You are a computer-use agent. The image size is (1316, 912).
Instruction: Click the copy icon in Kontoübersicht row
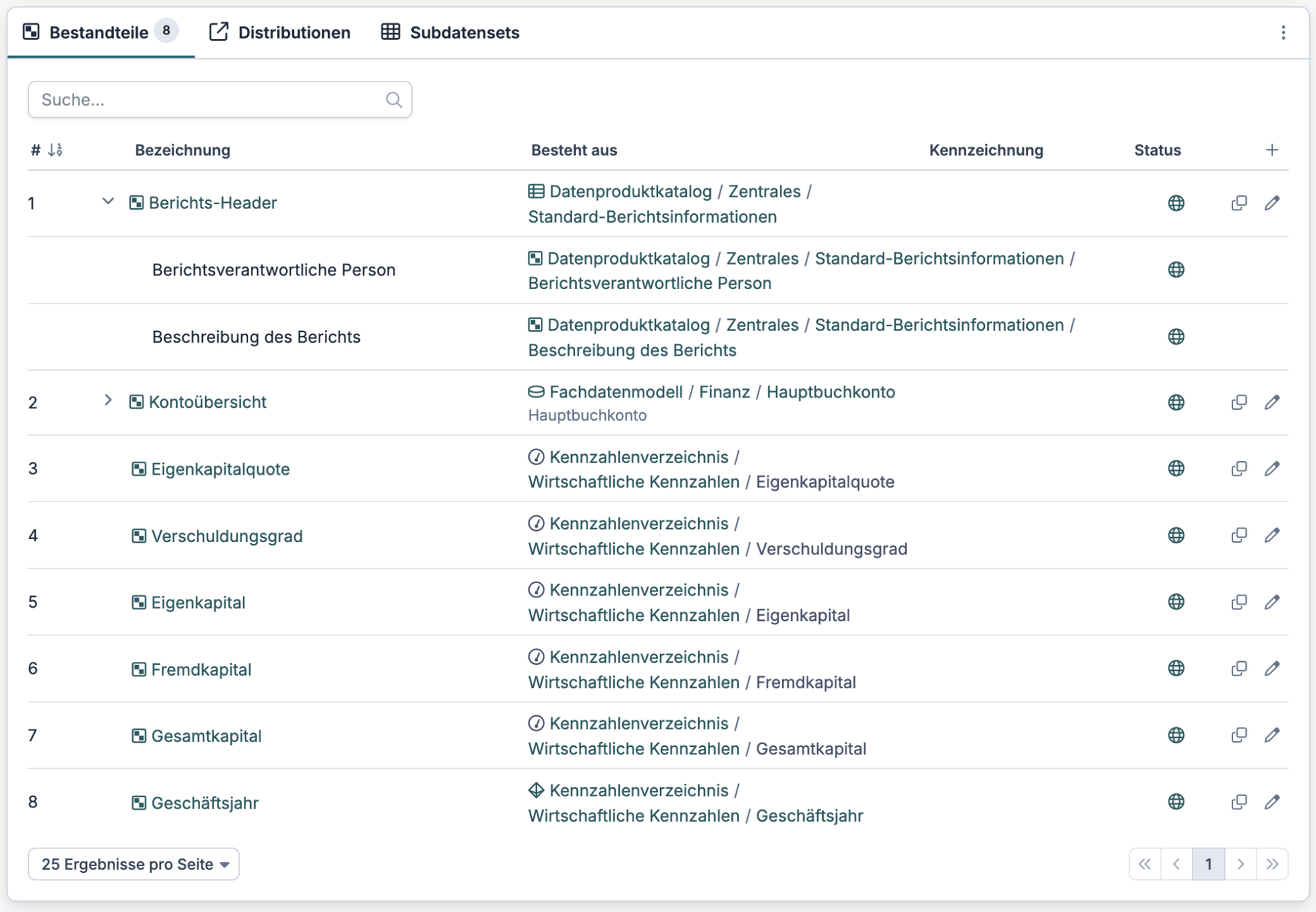1239,402
